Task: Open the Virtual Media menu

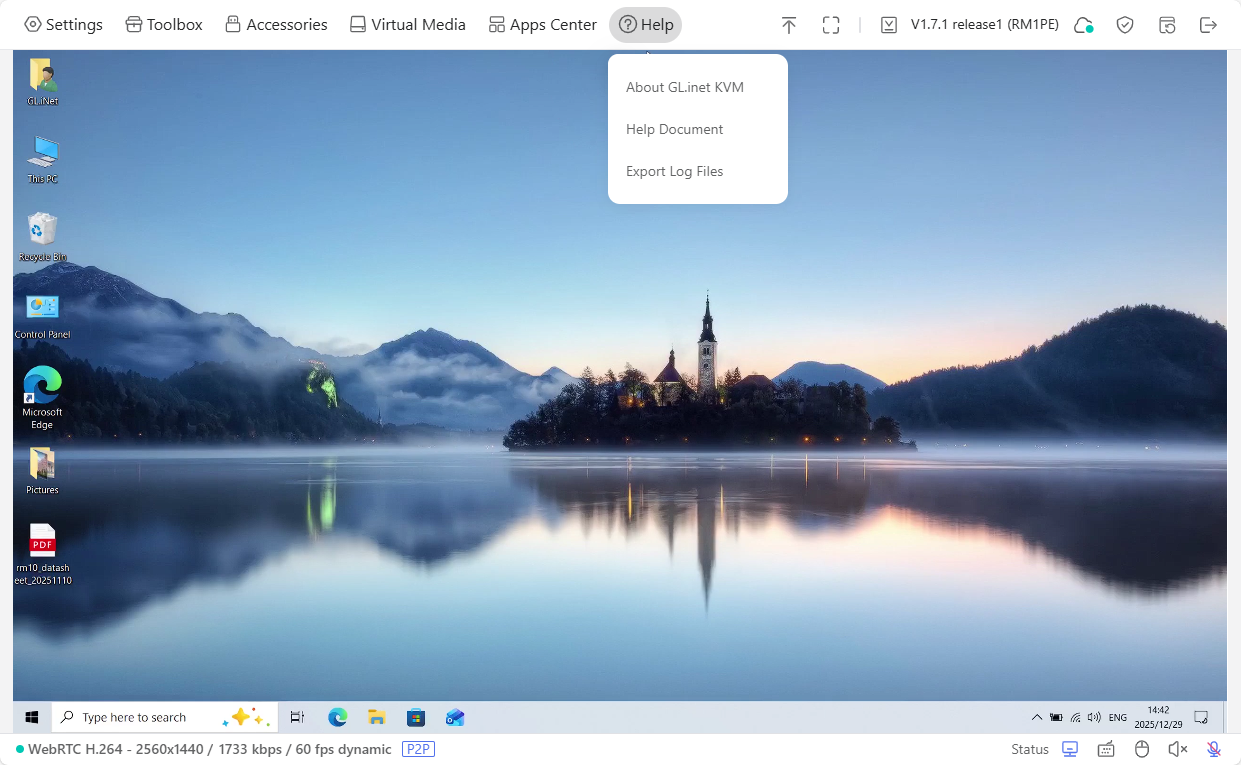Action: 407,25
